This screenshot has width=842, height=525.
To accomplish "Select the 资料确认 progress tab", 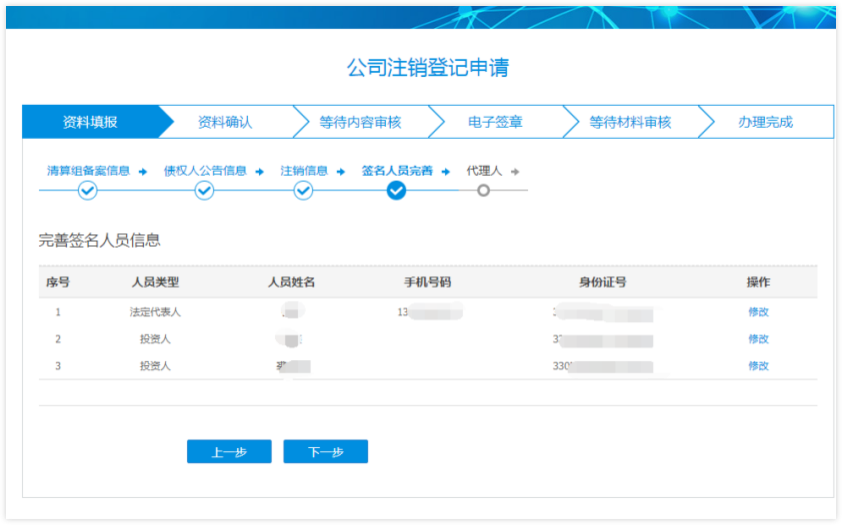I will pos(225,122).
